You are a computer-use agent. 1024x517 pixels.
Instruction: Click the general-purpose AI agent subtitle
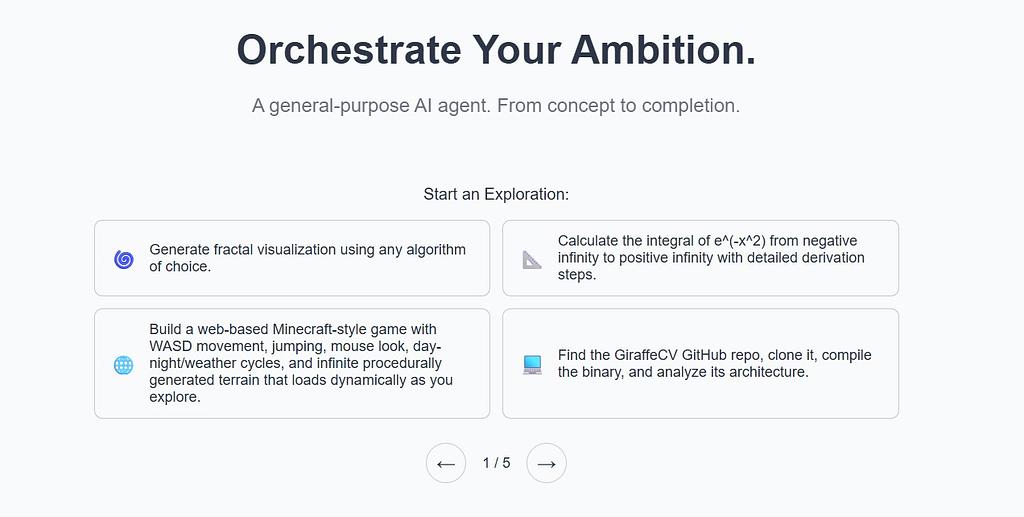[x=496, y=105]
